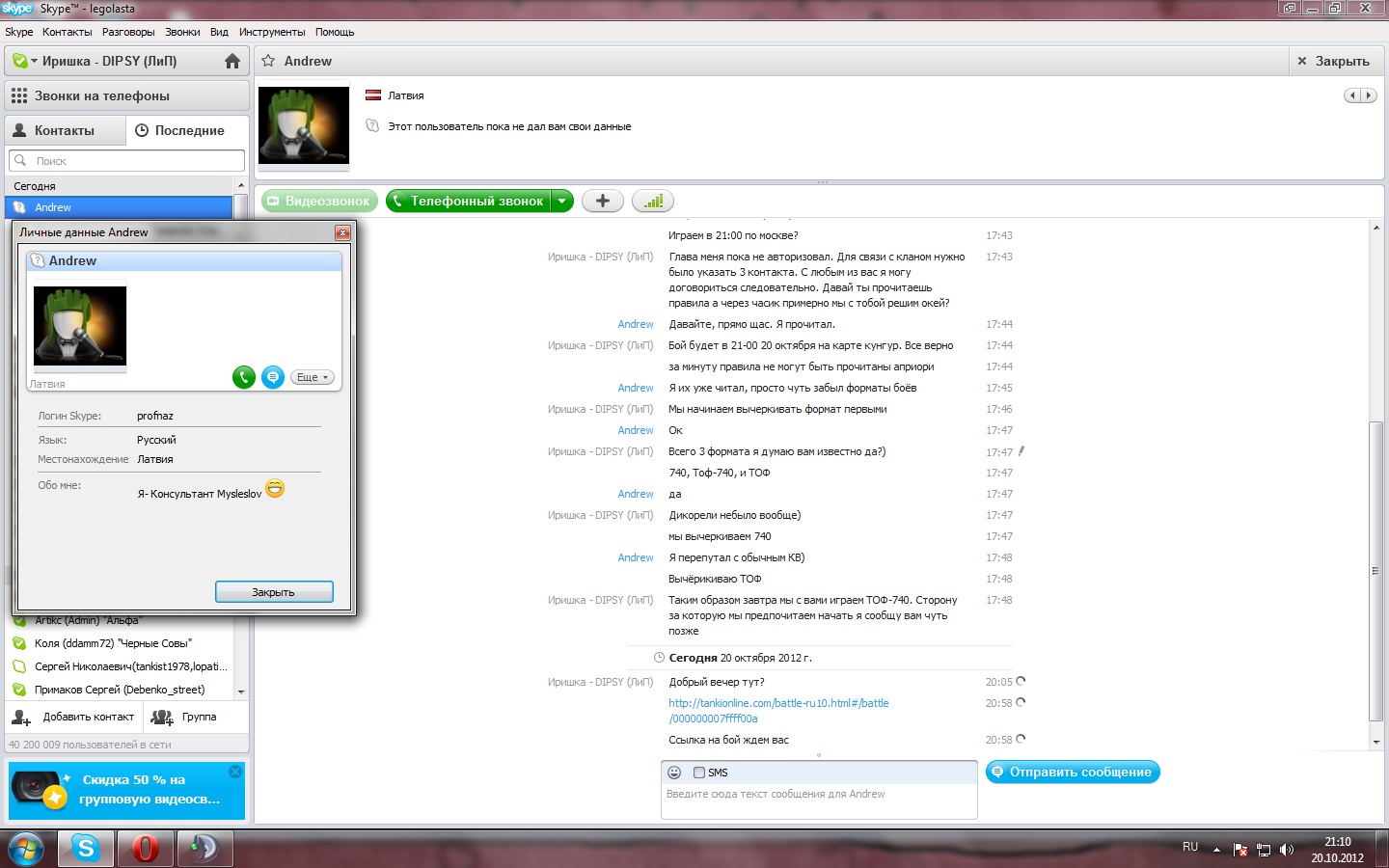Add people with the plus button
The height and width of the screenshot is (868, 1389).
603,201
